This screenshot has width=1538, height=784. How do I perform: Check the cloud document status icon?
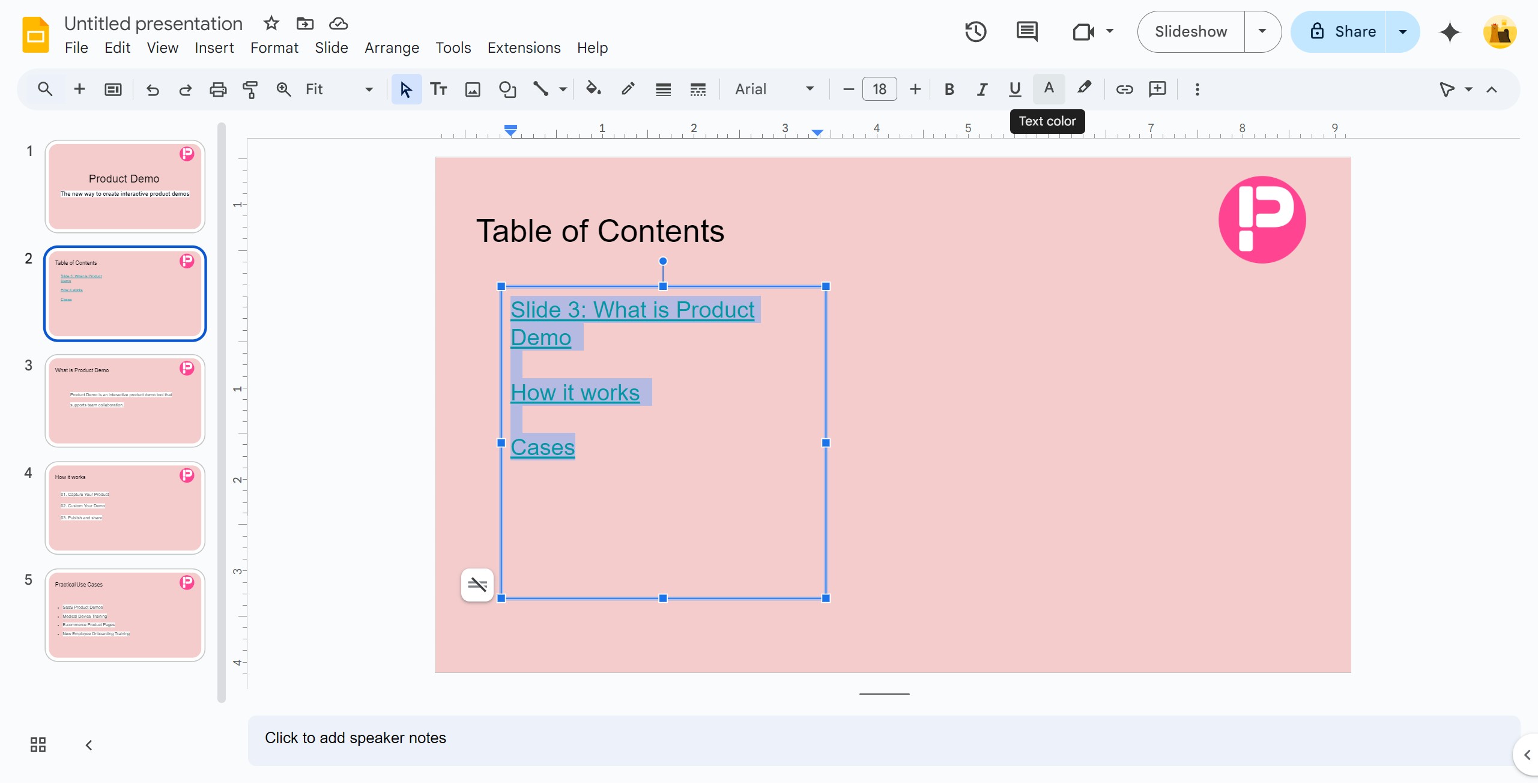click(x=339, y=23)
